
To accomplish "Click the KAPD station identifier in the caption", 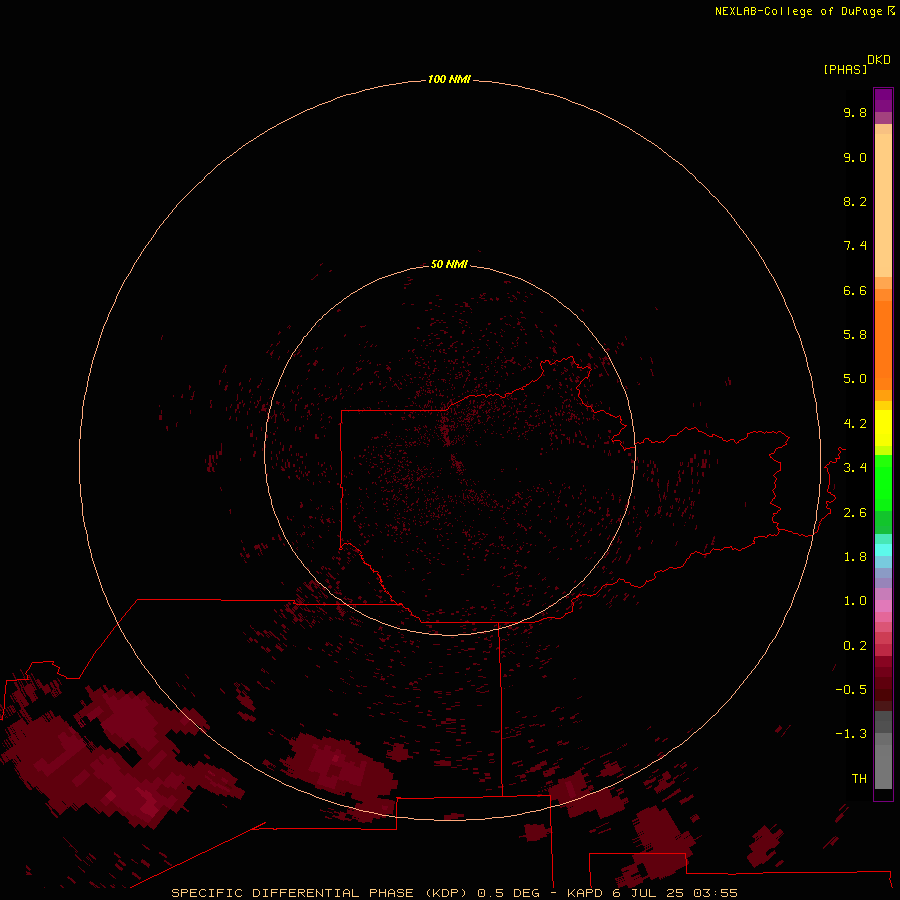I will click(x=585, y=893).
